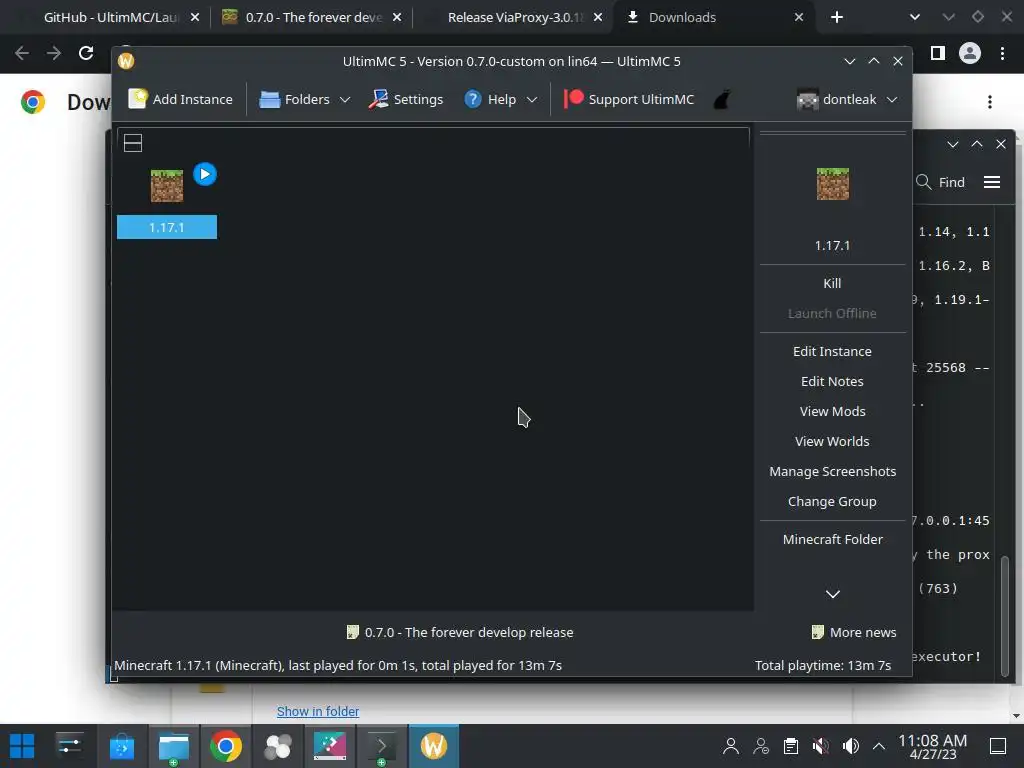Close the Release ViaProxy browser tab
Screen dimensions: 1024x768
click(x=598, y=18)
